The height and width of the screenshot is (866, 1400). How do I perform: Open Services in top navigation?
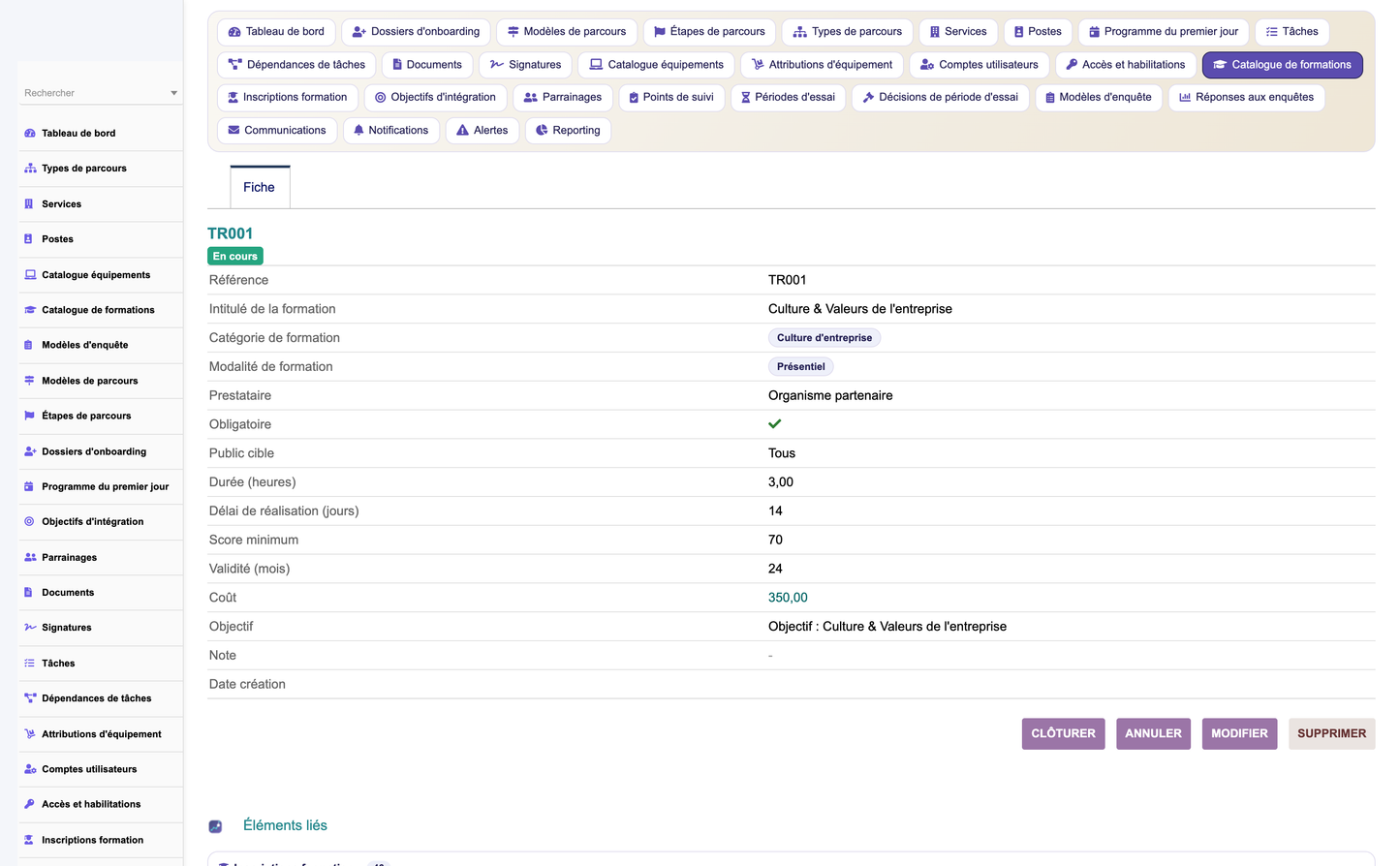click(958, 32)
